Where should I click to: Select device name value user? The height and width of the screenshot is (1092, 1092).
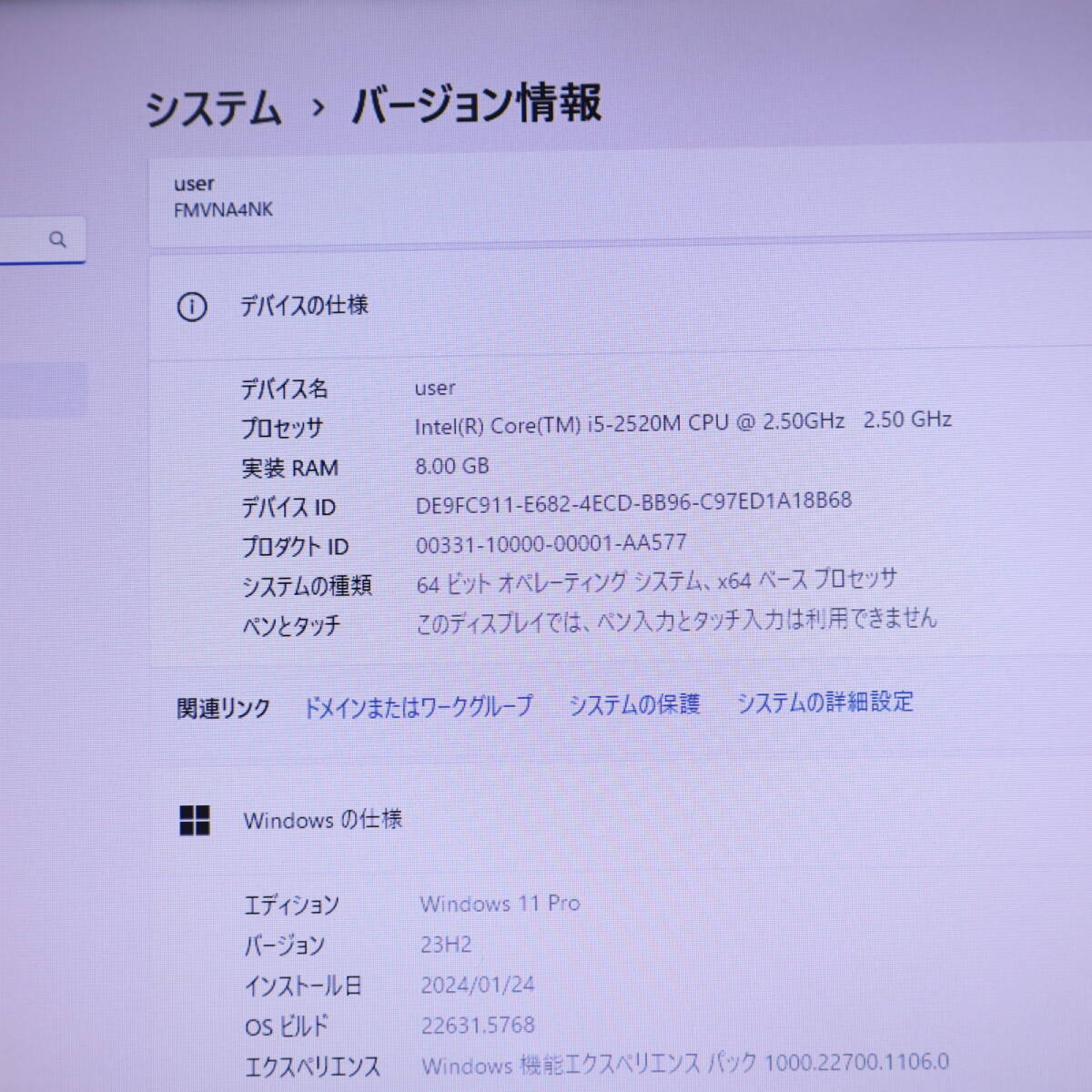(435, 389)
